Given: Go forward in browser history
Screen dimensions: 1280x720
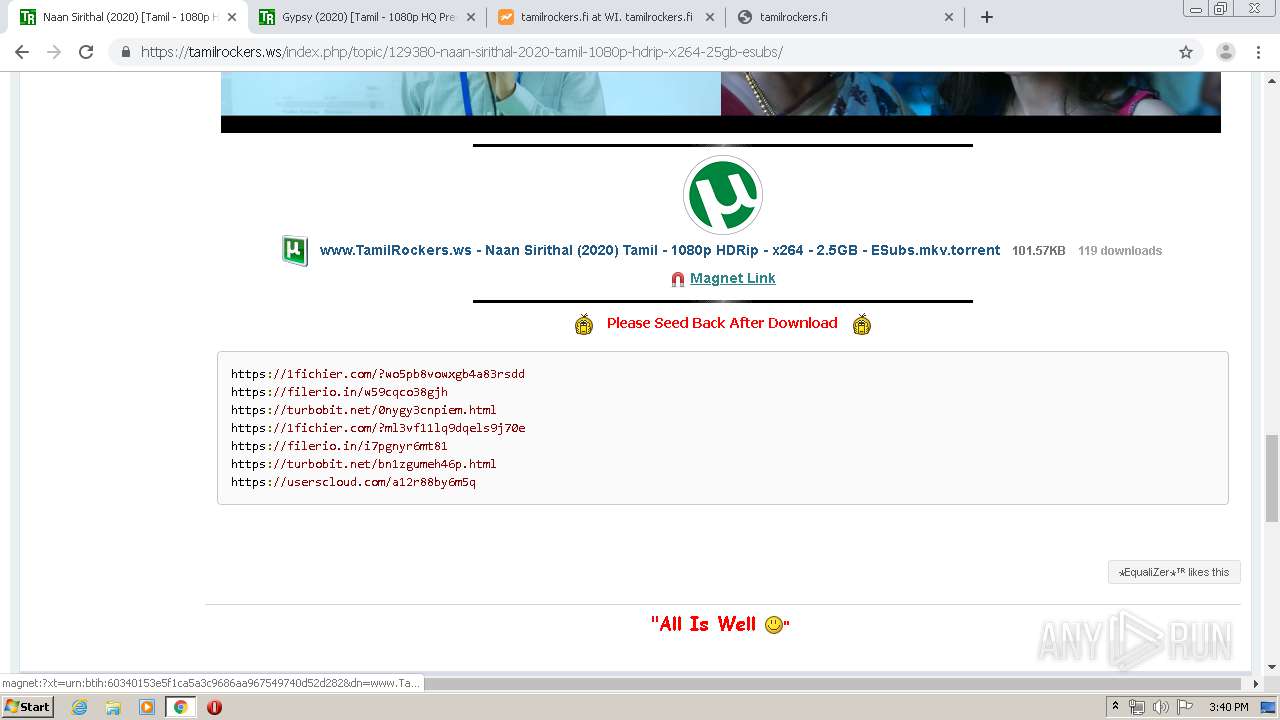Looking at the screenshot, I should tap(54, 52).
